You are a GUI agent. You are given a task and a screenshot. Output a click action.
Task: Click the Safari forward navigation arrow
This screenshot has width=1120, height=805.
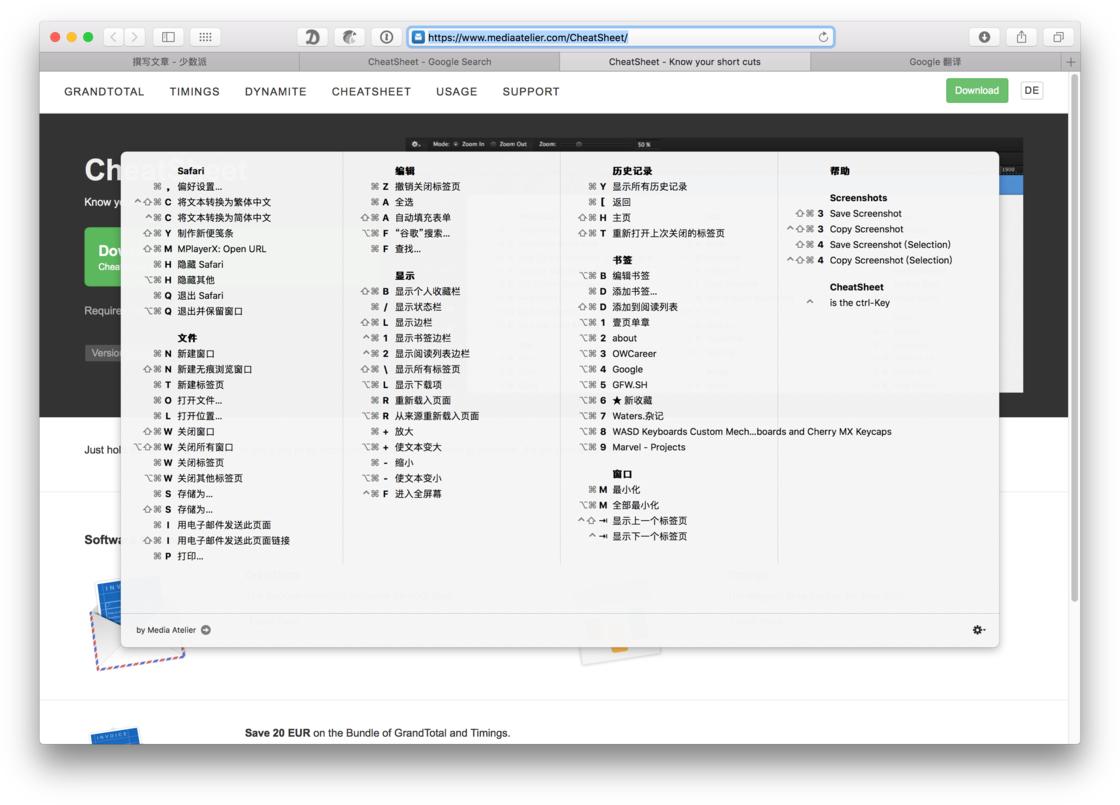(x=134, y=36)
